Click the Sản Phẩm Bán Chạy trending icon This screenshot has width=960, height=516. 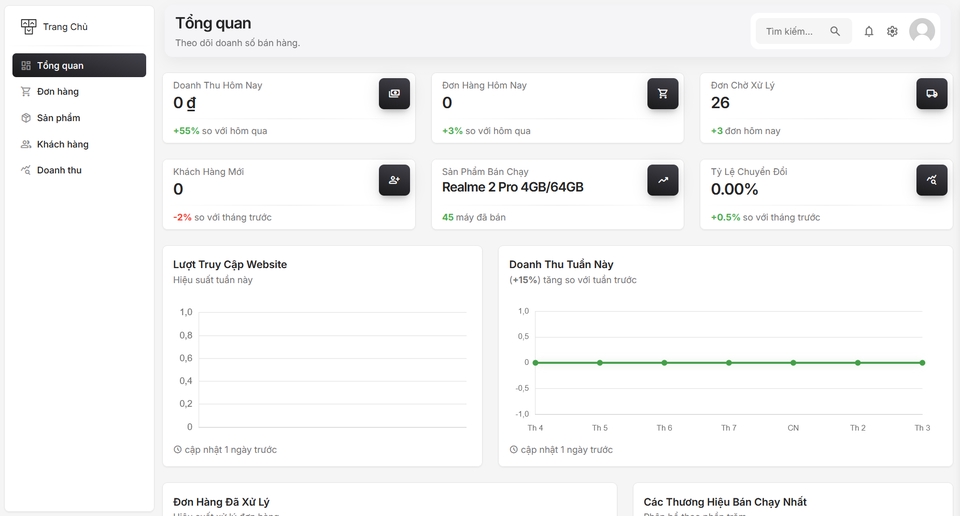pyautogui.click(x=663, y=180)
